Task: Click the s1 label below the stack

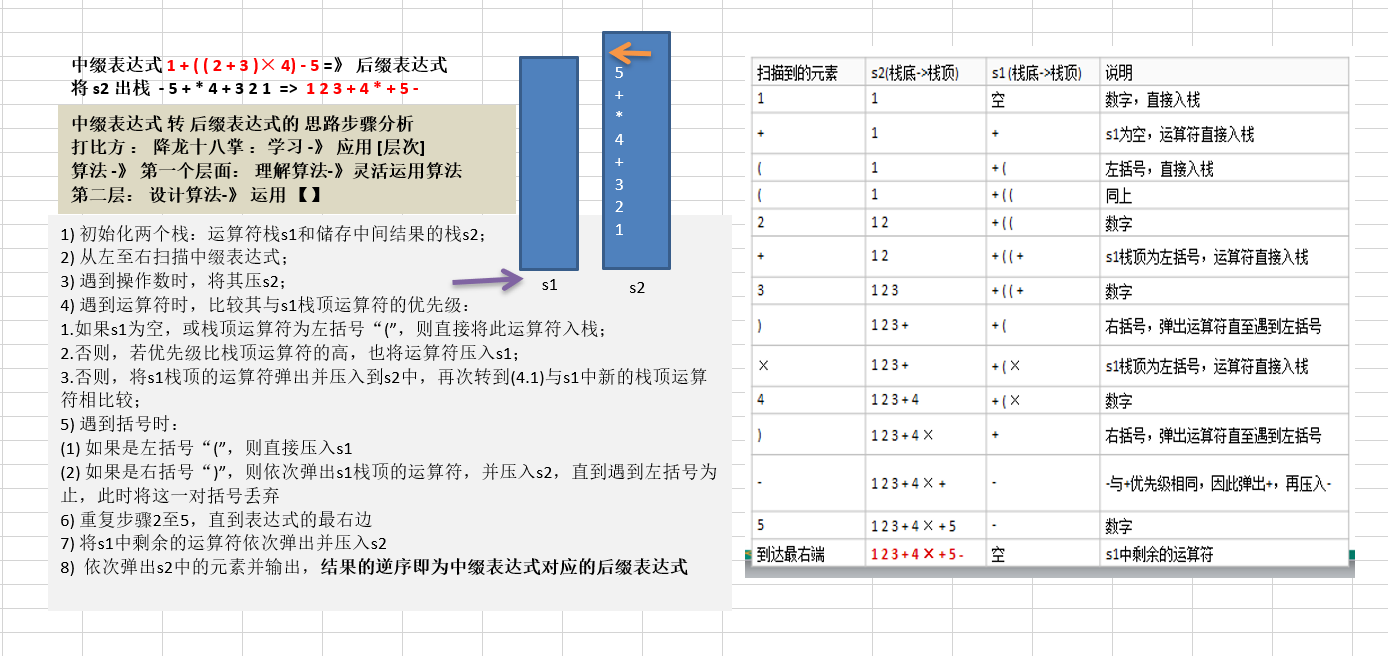Action: 549,285
